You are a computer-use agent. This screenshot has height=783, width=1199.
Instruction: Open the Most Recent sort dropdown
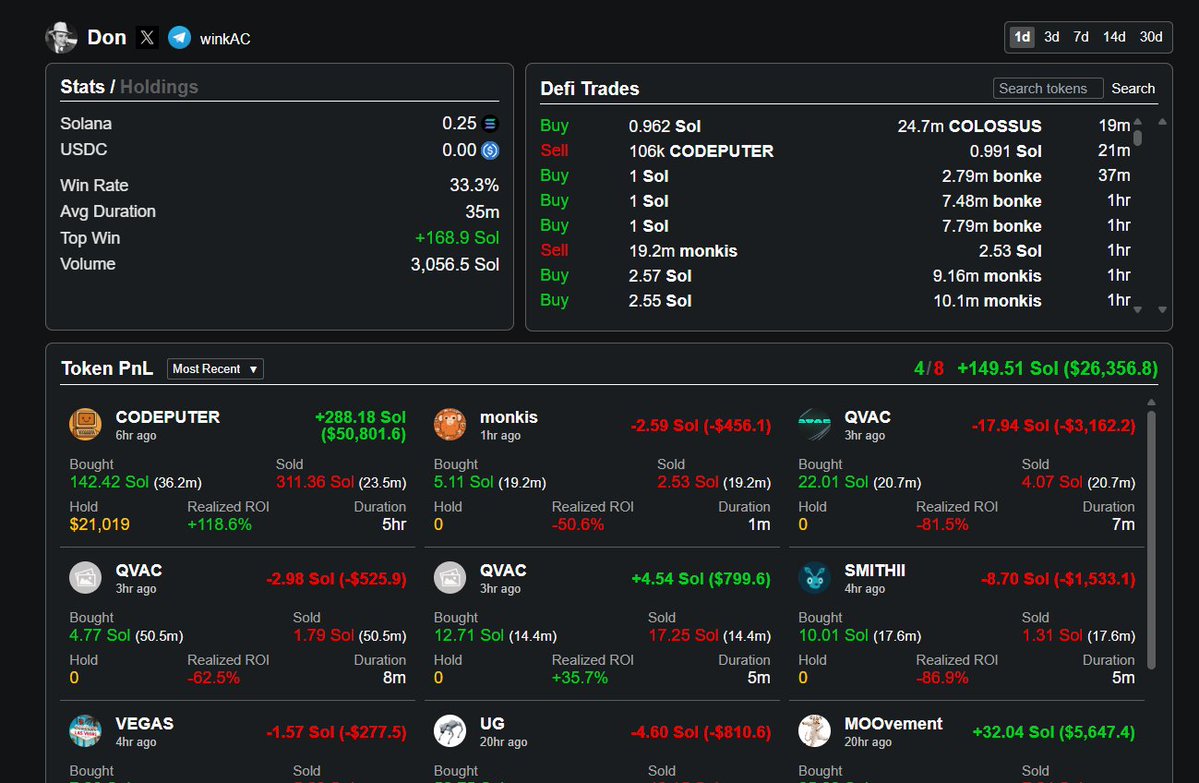[x=215, y=369]
